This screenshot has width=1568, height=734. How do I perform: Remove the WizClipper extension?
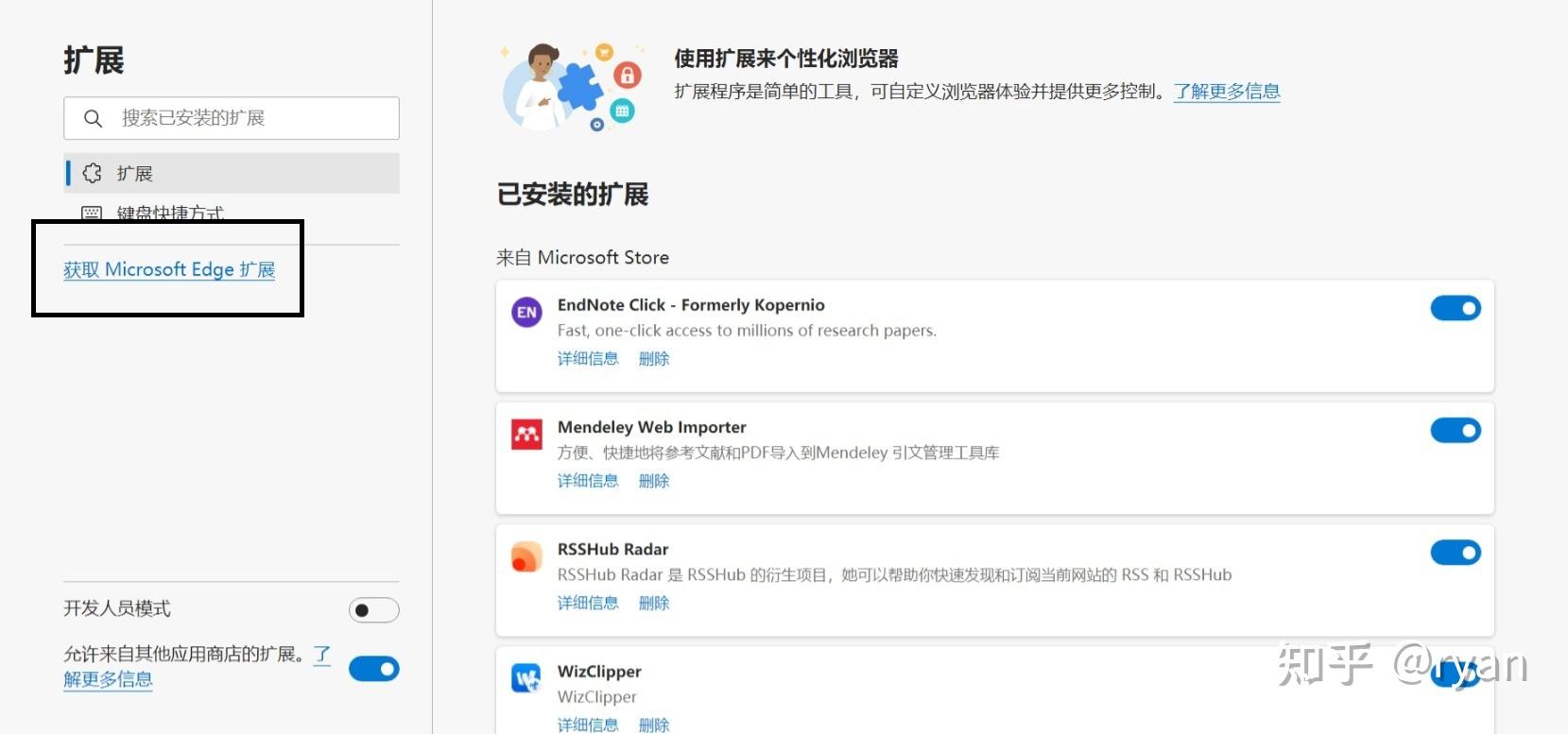pyautogui.click(x=654, y=725)
